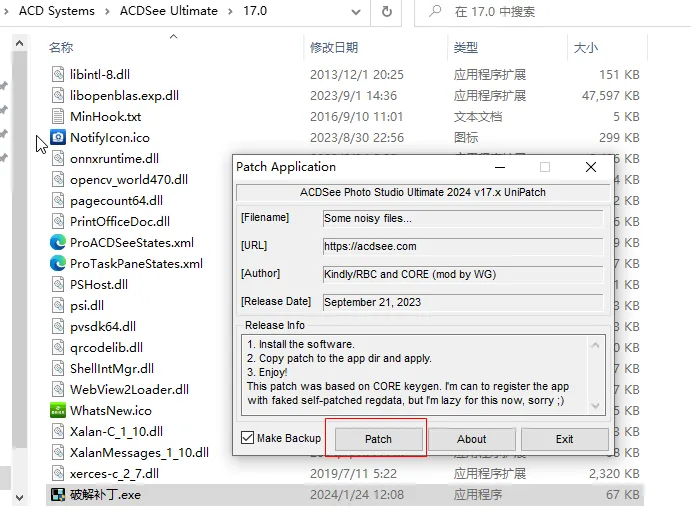Select the file name 破解补丁.exe

[105, 495]
